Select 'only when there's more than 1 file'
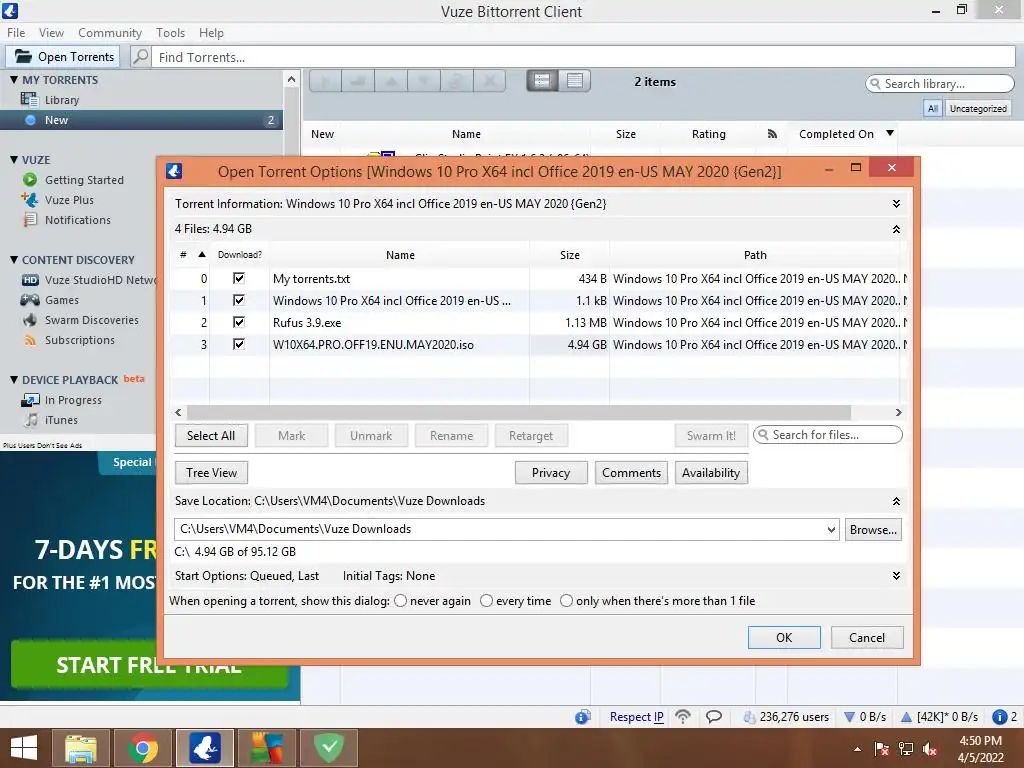Screen dimensions: 1024x768 (x=566, y=601)
